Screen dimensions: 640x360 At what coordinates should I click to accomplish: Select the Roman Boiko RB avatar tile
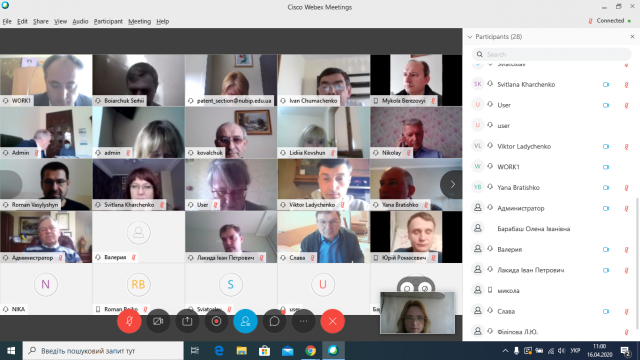click(x=138, y=289)
